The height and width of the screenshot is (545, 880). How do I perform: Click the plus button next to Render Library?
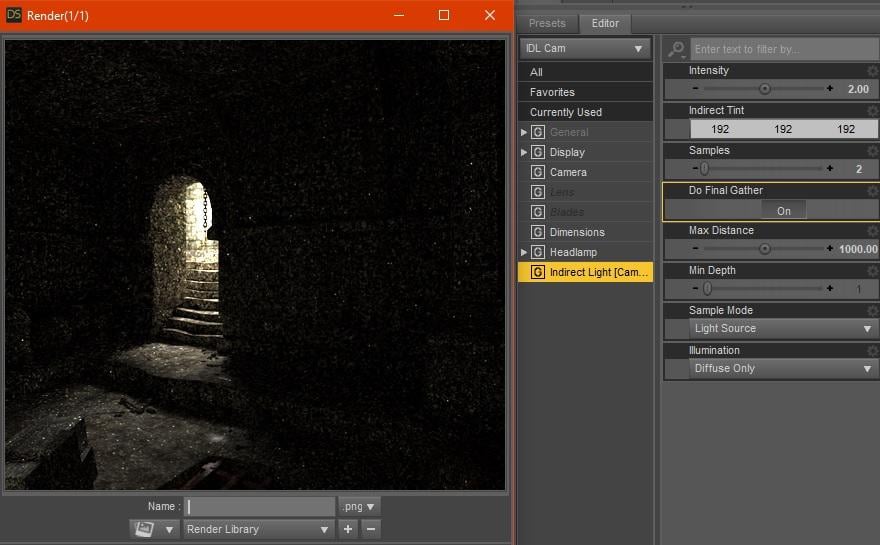tap(348, 529)
